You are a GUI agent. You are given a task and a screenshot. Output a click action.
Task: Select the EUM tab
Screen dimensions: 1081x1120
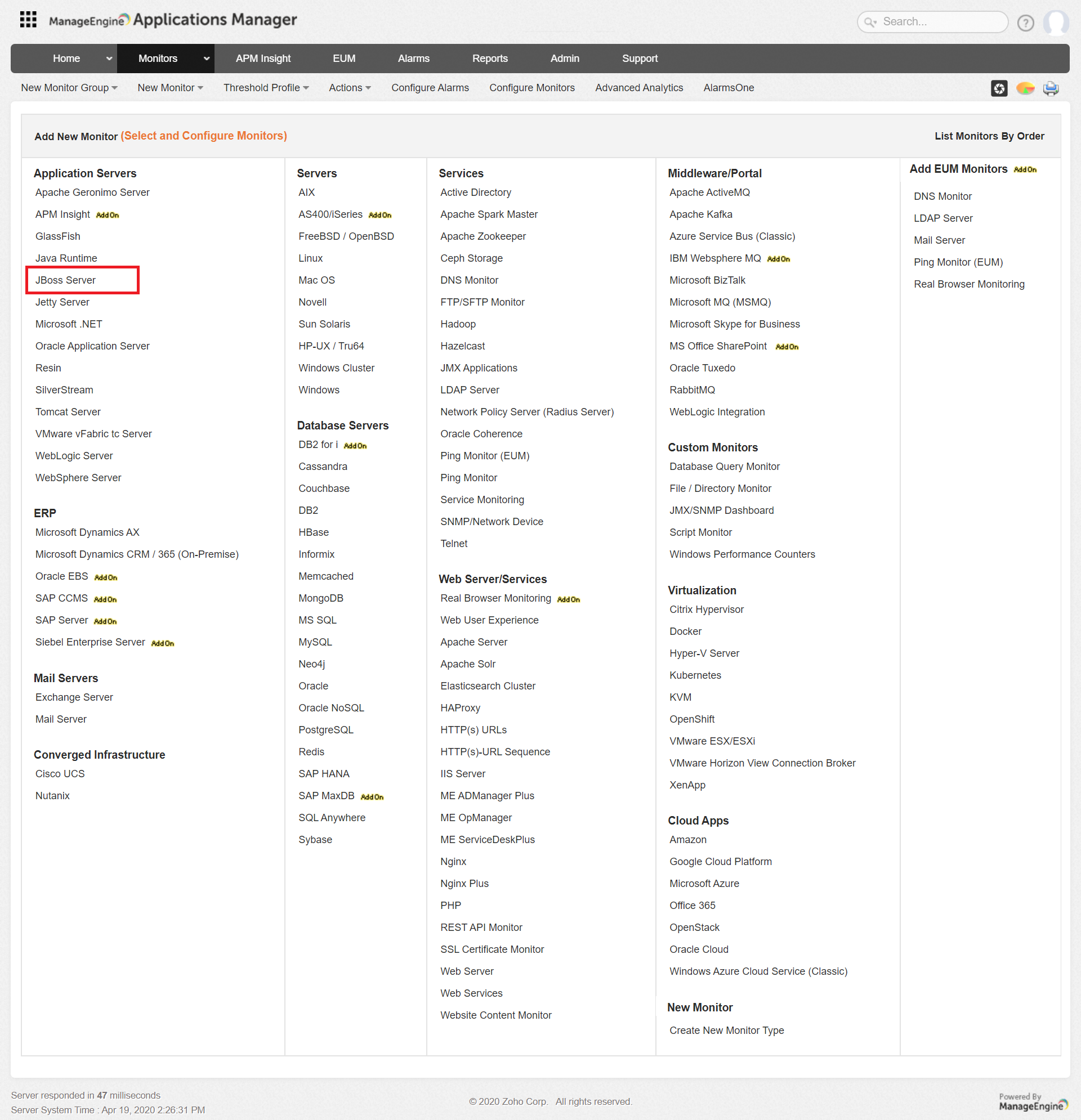(344, 59)
